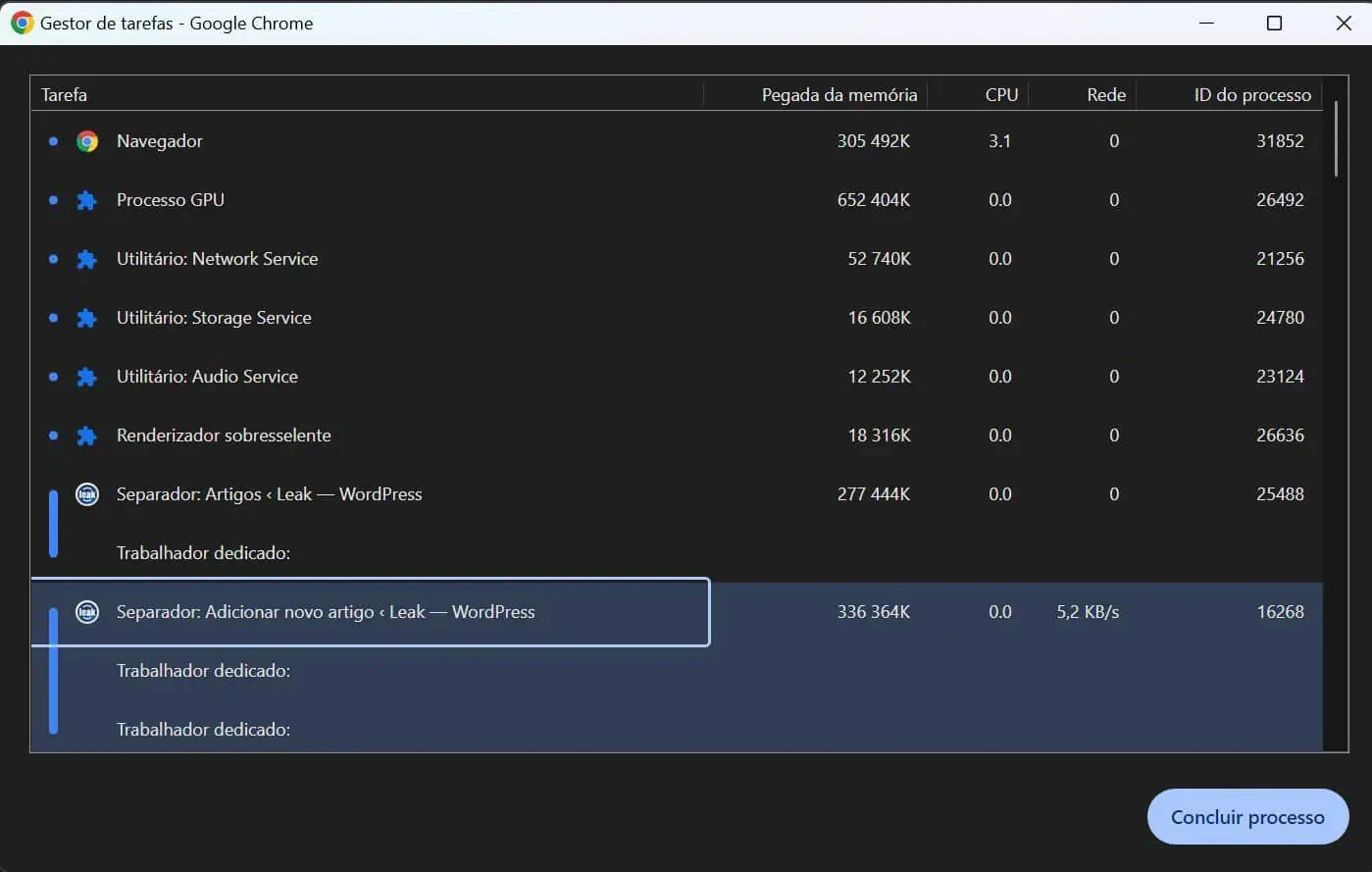Click memory value 652 404K
The image size is (1372, 872).
873,200
